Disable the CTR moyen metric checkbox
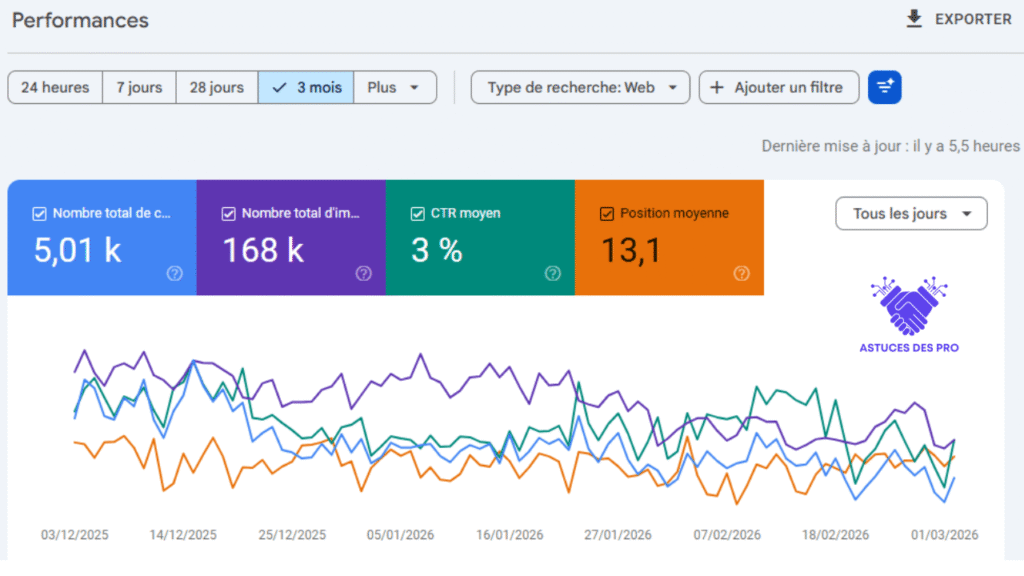 click(417, 213)
